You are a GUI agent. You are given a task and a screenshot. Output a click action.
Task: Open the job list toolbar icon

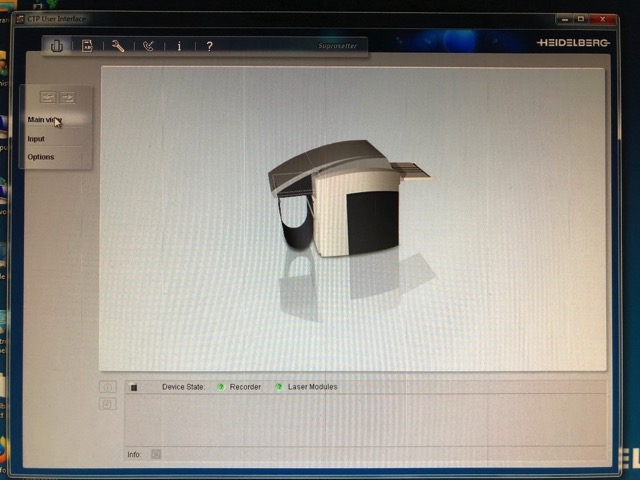coord(87,46)
